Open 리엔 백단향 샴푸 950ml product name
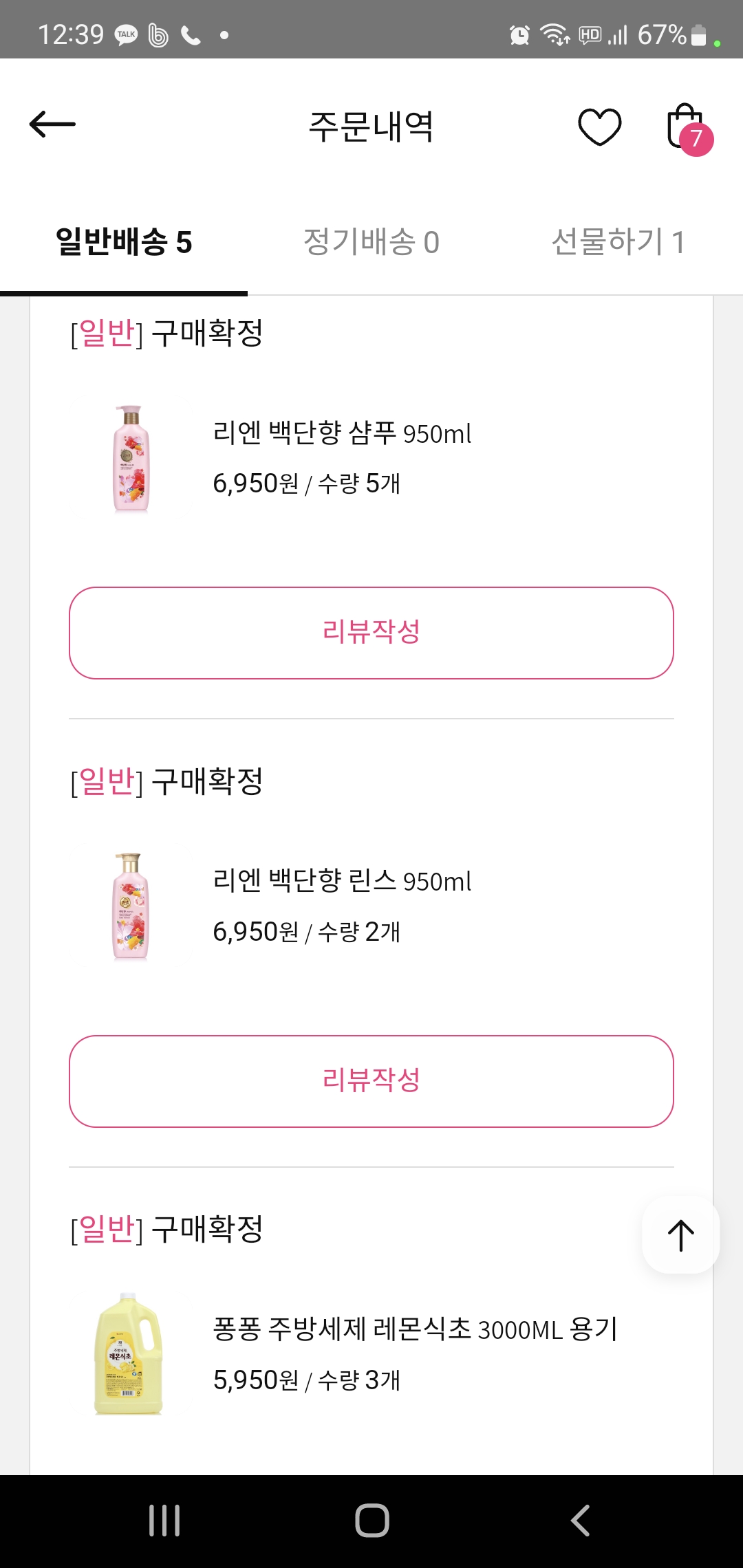The width and height of the screenshot is (743, 1568). [x=342, y=433]
